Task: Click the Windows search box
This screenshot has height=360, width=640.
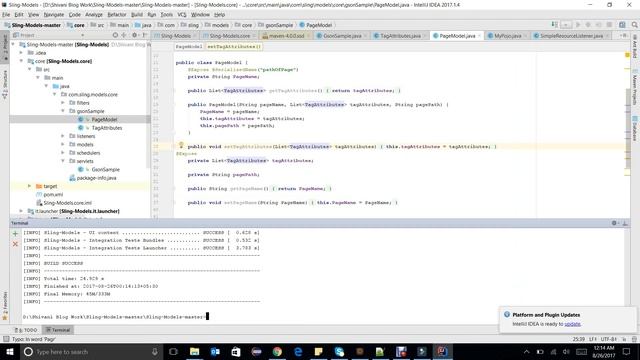Action: click(x=92, y=351)
